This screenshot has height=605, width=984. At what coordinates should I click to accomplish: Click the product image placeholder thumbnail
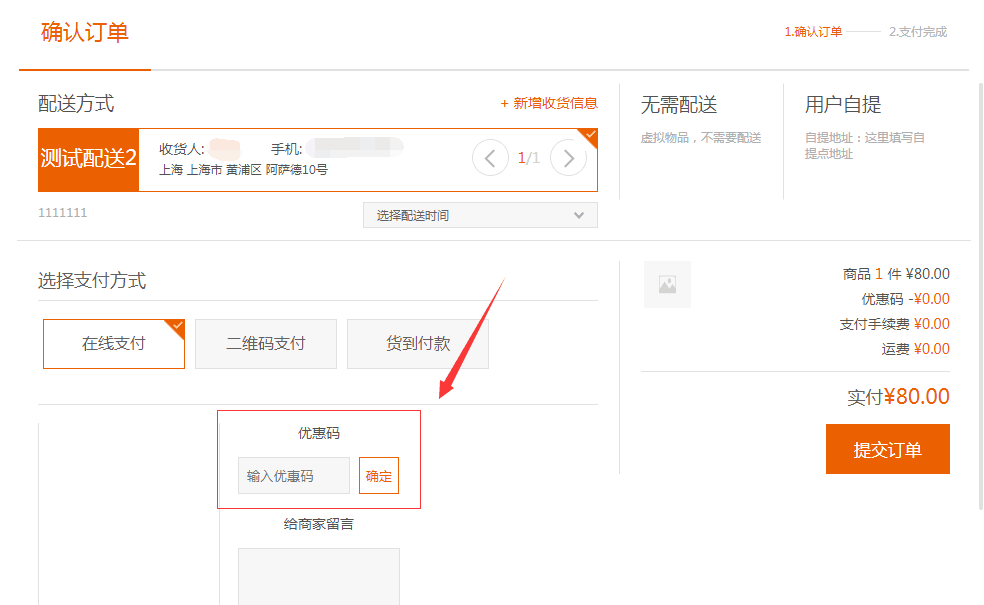pyautogui.click(x=667, y=284)
